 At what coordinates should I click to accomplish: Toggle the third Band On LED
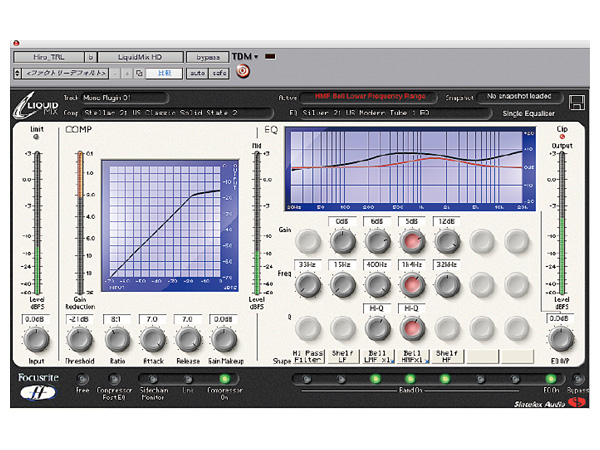pyautogui.click(x=375, y=379)
